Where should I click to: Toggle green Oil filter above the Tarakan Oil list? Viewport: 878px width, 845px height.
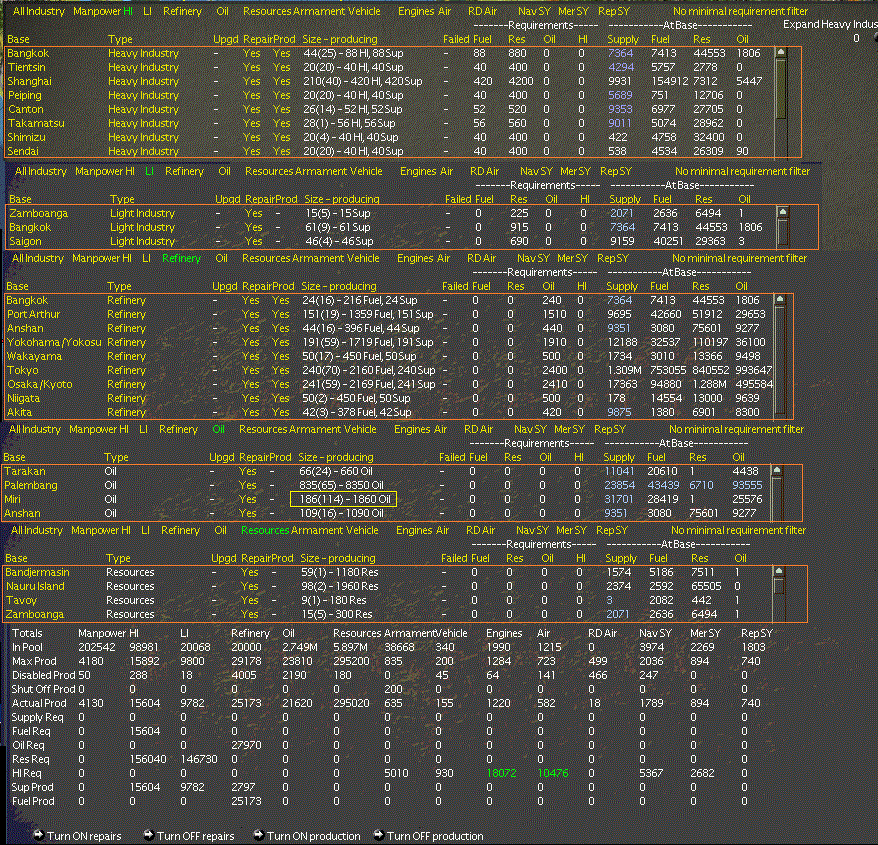tap(218, 429)
